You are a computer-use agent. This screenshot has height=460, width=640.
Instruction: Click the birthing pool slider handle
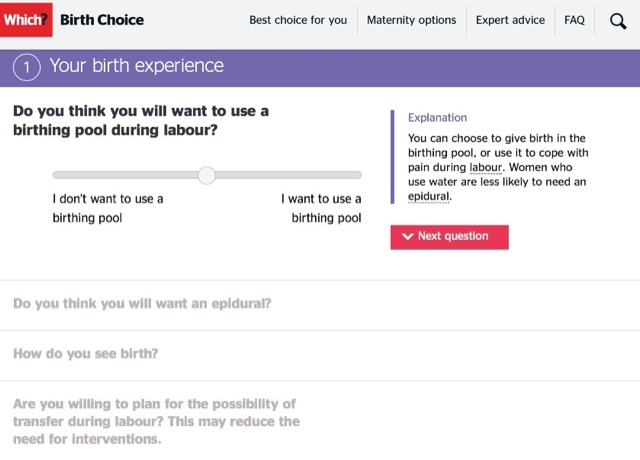coord(207,175)
